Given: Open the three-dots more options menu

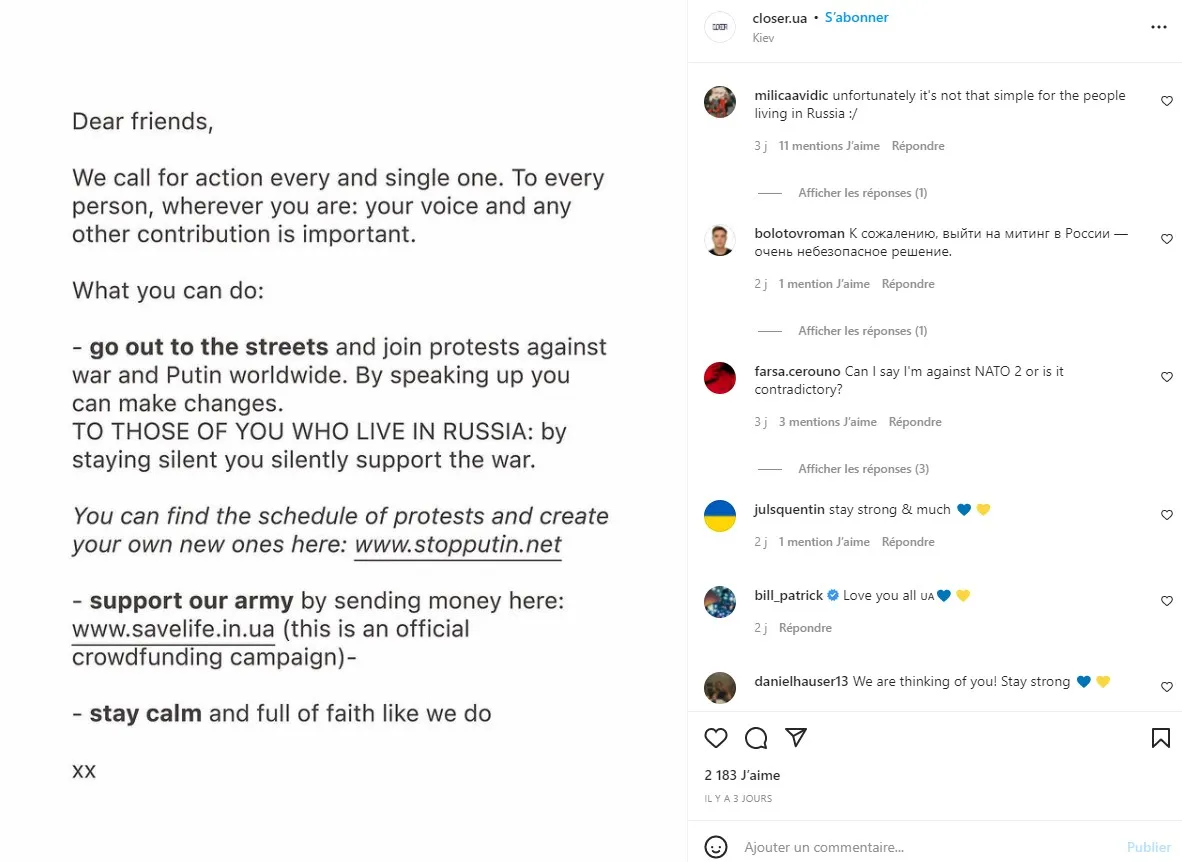Looking at the screenshot, I should tap(1159, 27).
